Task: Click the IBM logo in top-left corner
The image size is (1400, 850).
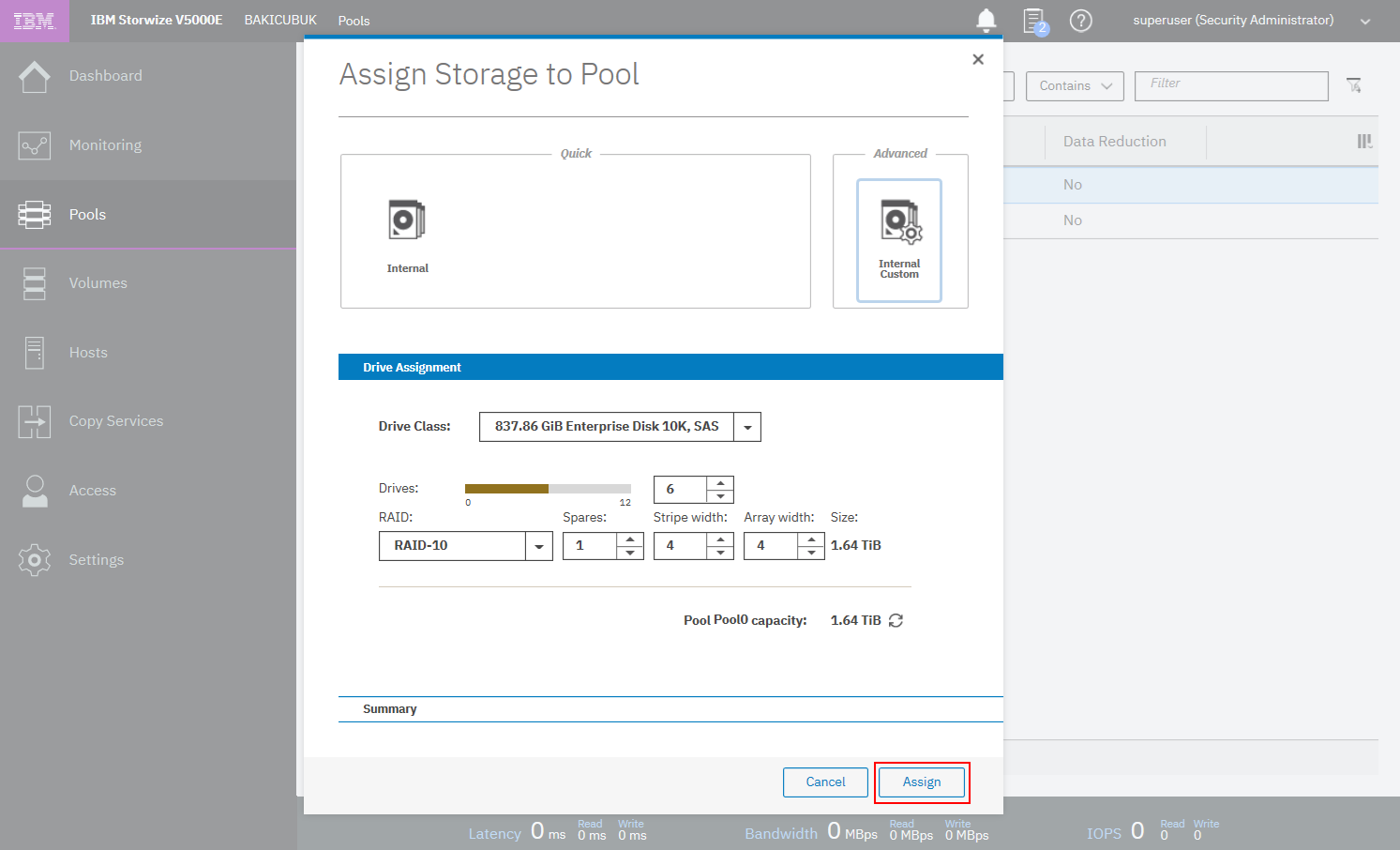Action: (x=34, y=21)
